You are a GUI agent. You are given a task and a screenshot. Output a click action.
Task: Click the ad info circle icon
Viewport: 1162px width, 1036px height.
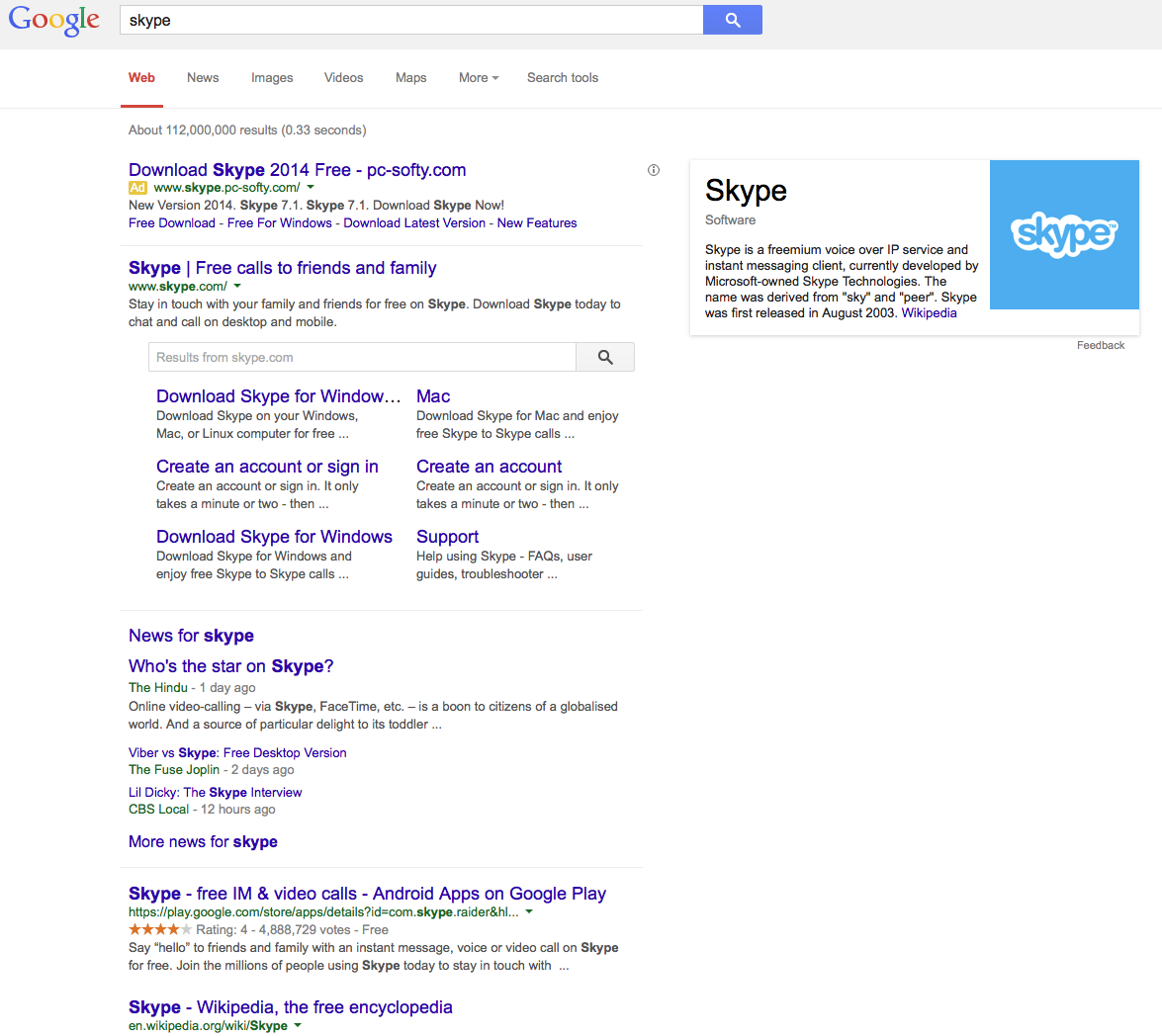[653, 170]
